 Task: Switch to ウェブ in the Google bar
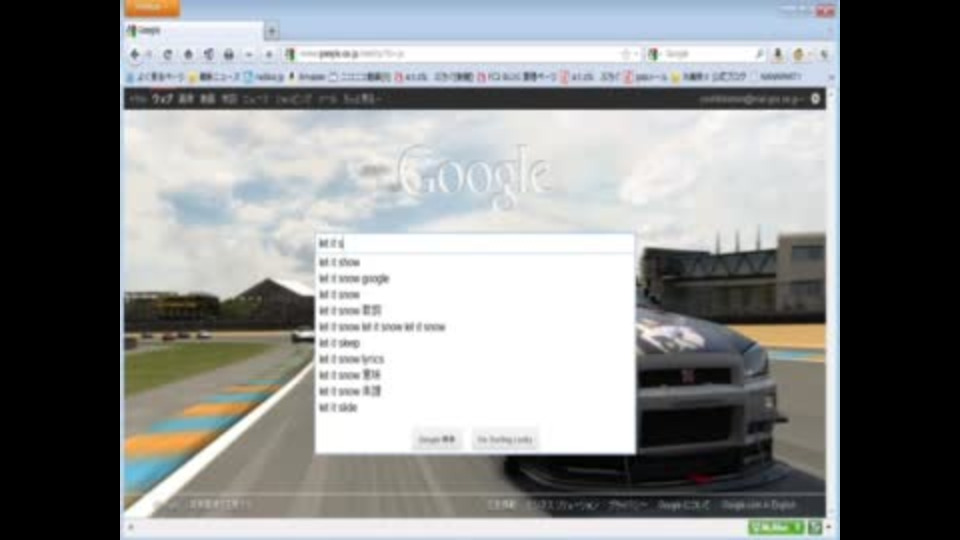point(162,99)
